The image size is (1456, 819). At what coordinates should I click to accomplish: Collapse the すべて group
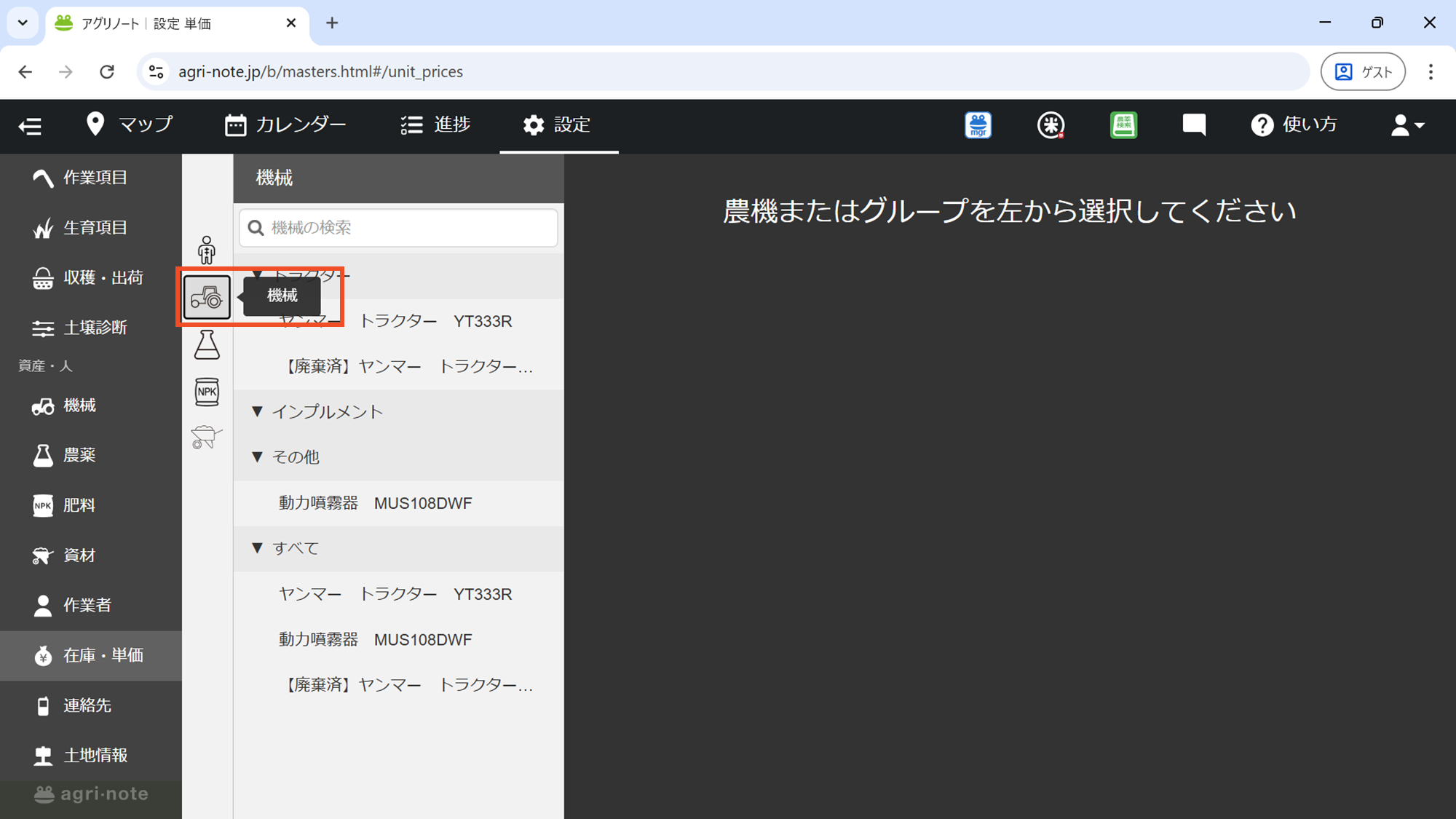tap(398, 548)
